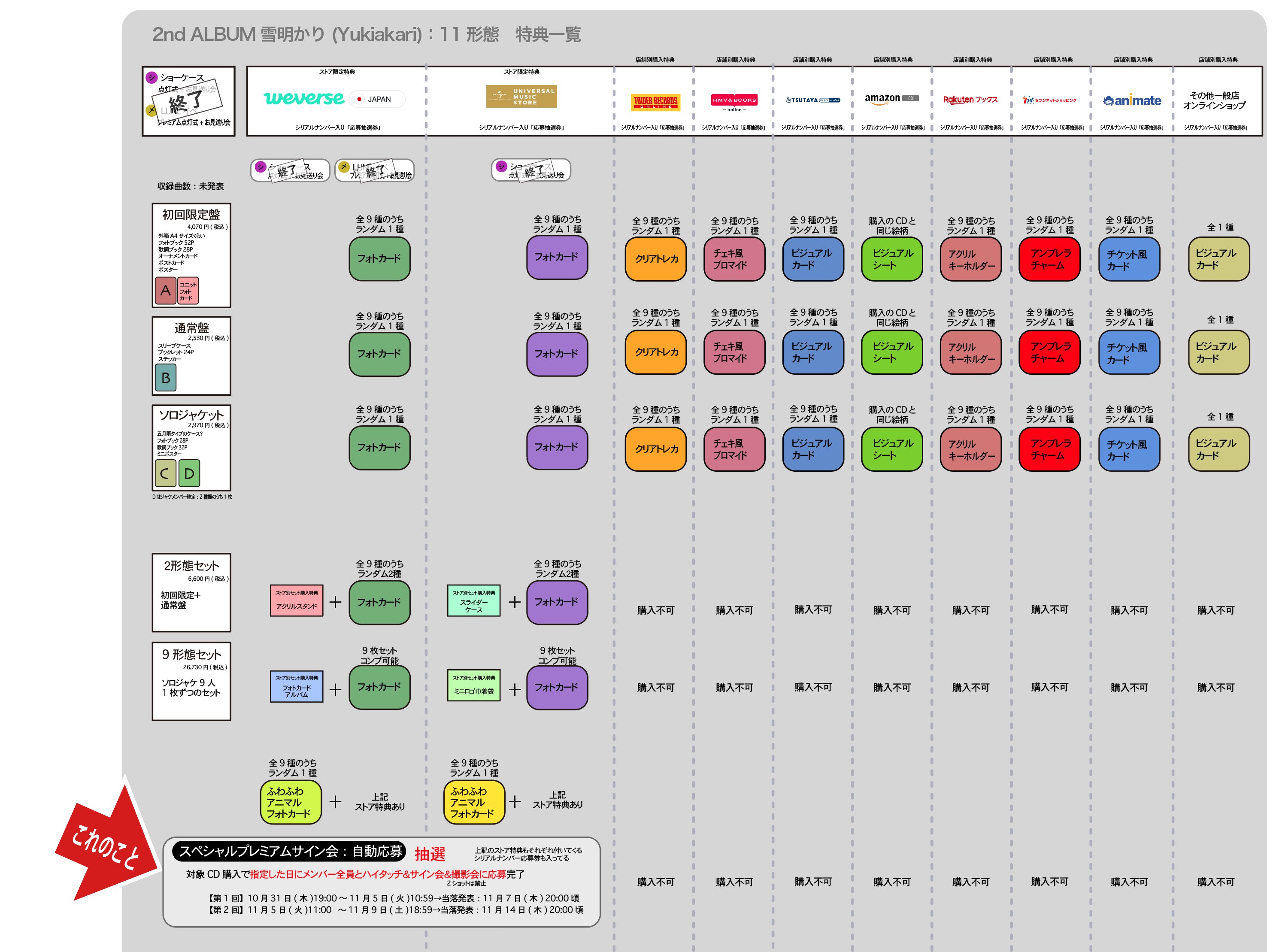Click the orange クリアトレカ box in 初回限定盤 row
The height and width of the screenshot is (952, 1279).
point(656,259)
